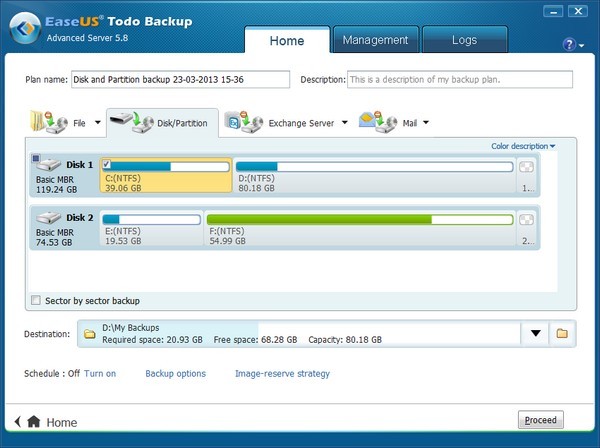
Task: Expand the File type dropdown arrow
Action: (98, 123)
